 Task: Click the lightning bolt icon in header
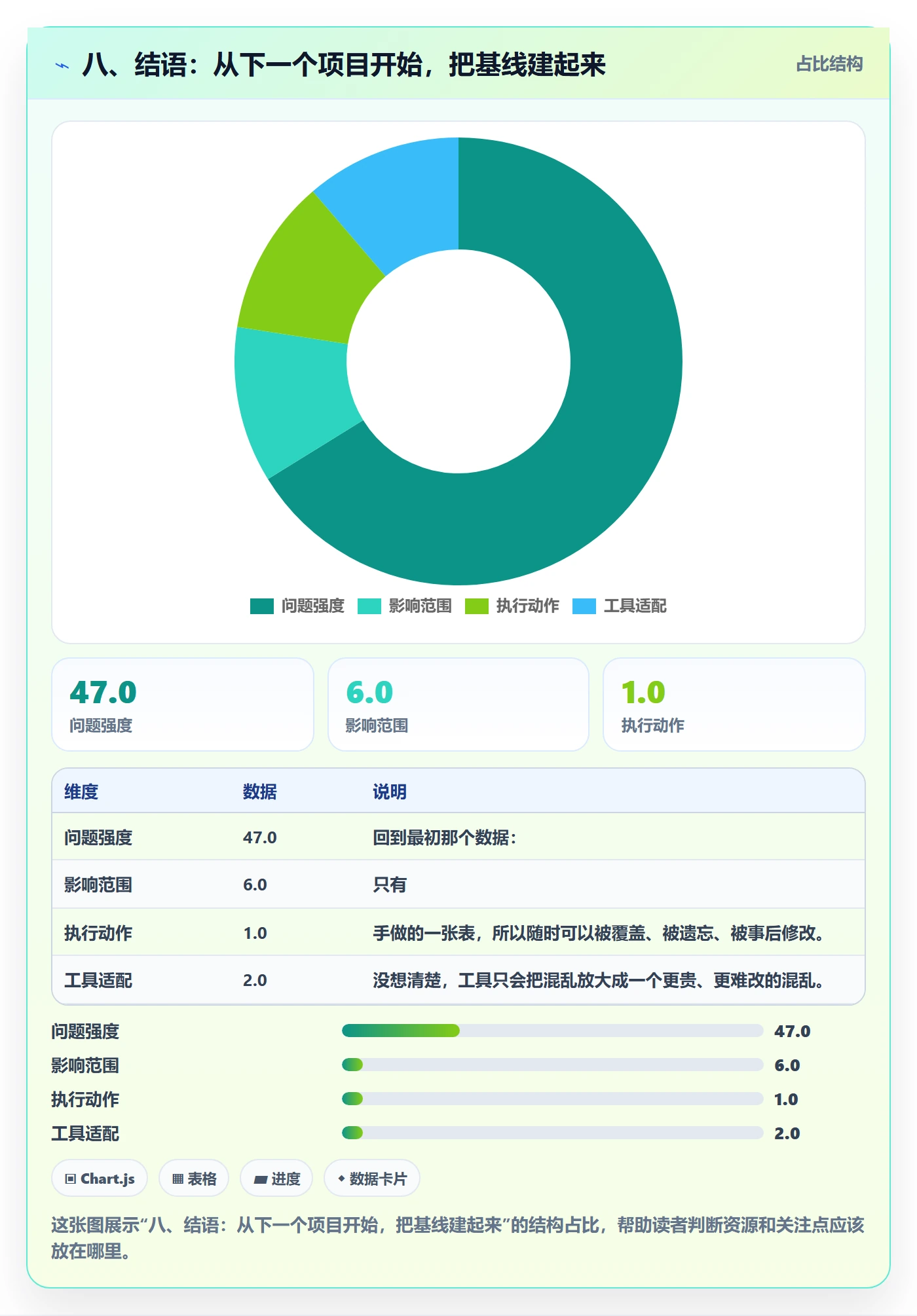point(62,65)
